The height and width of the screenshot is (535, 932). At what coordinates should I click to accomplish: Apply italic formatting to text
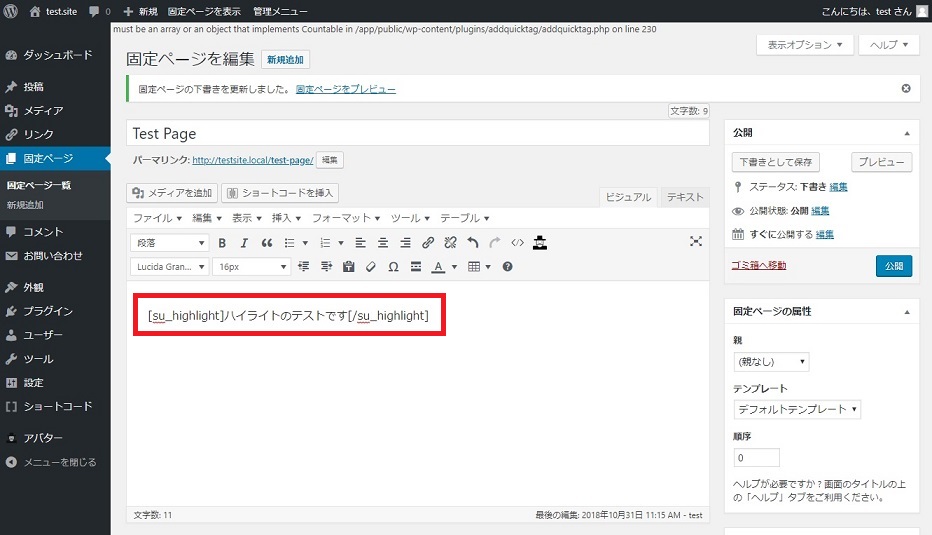click(244, 243)
